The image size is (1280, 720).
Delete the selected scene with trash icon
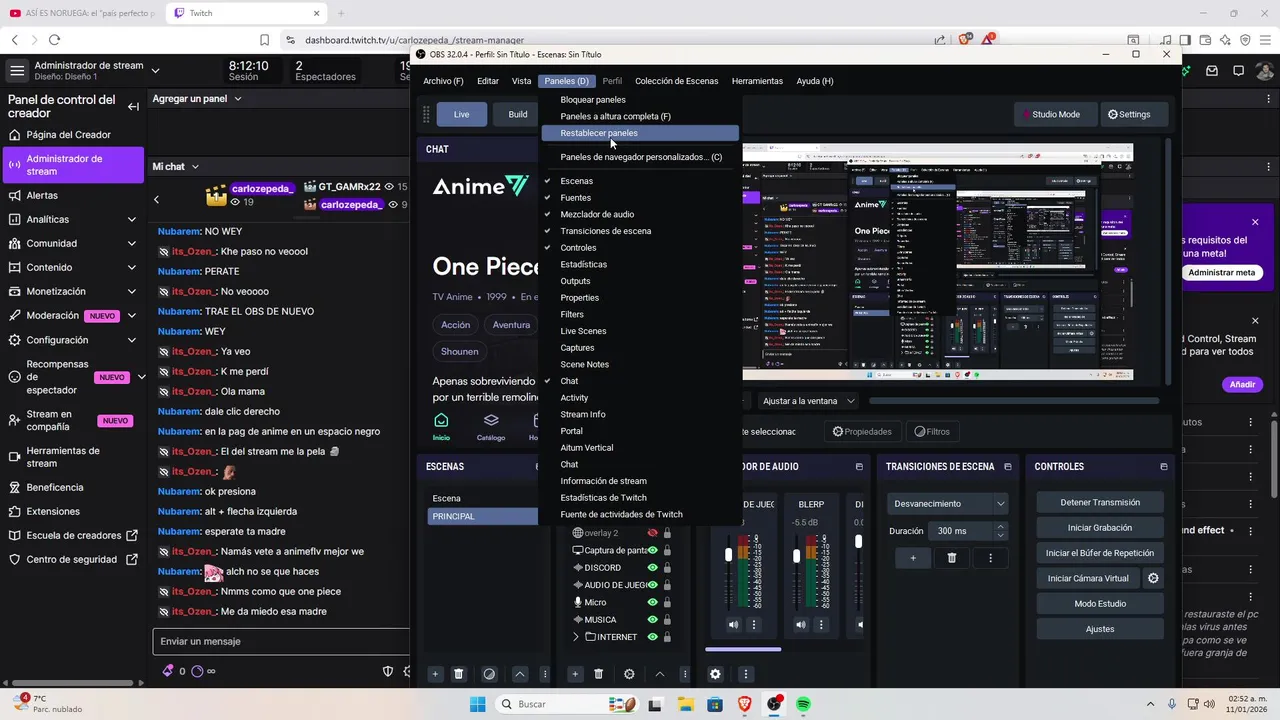(459, 674)
